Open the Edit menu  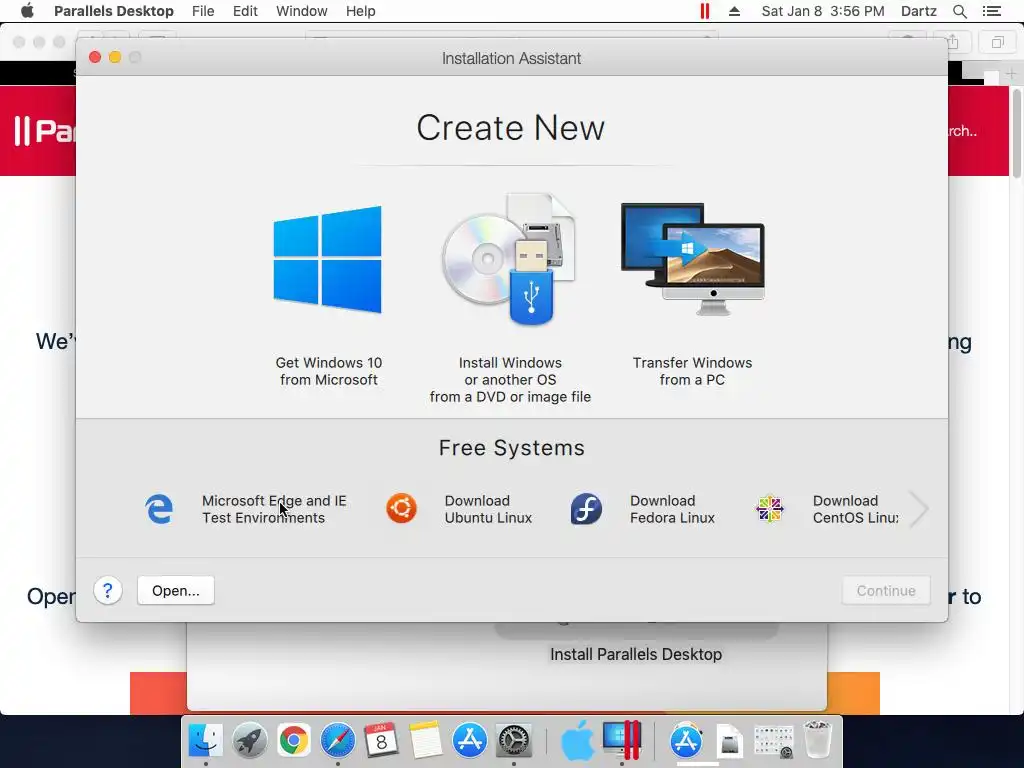[x=246, y=11]
